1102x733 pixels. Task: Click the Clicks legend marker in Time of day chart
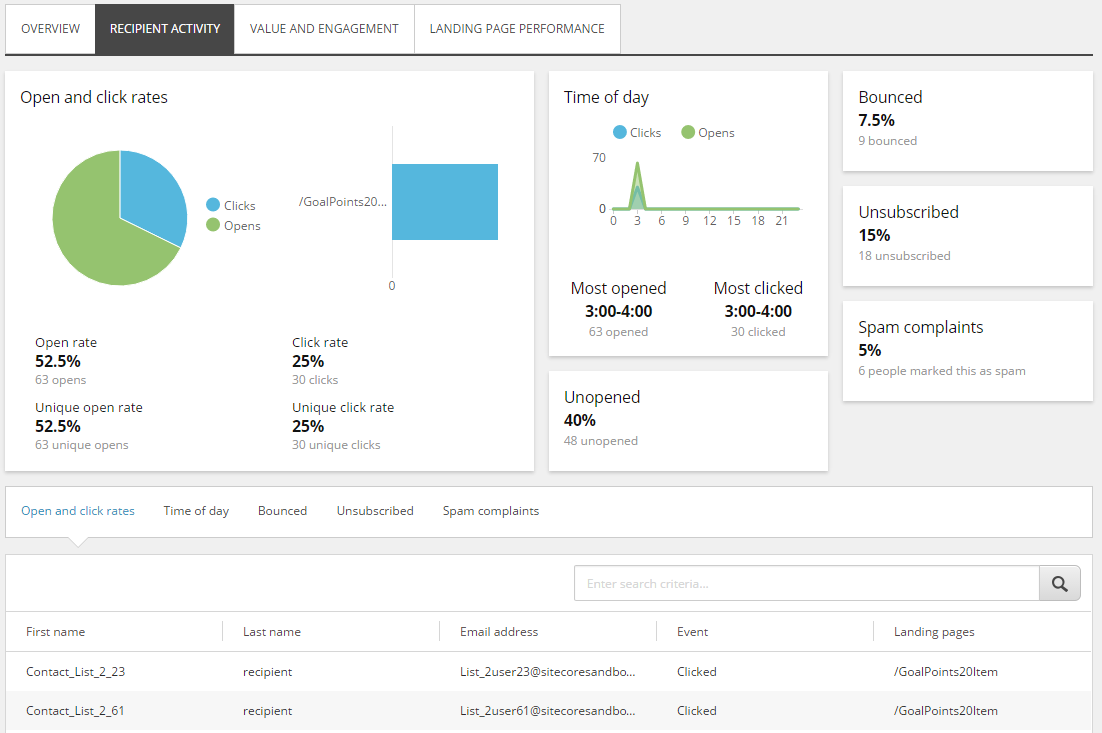(x=619, y=132)
